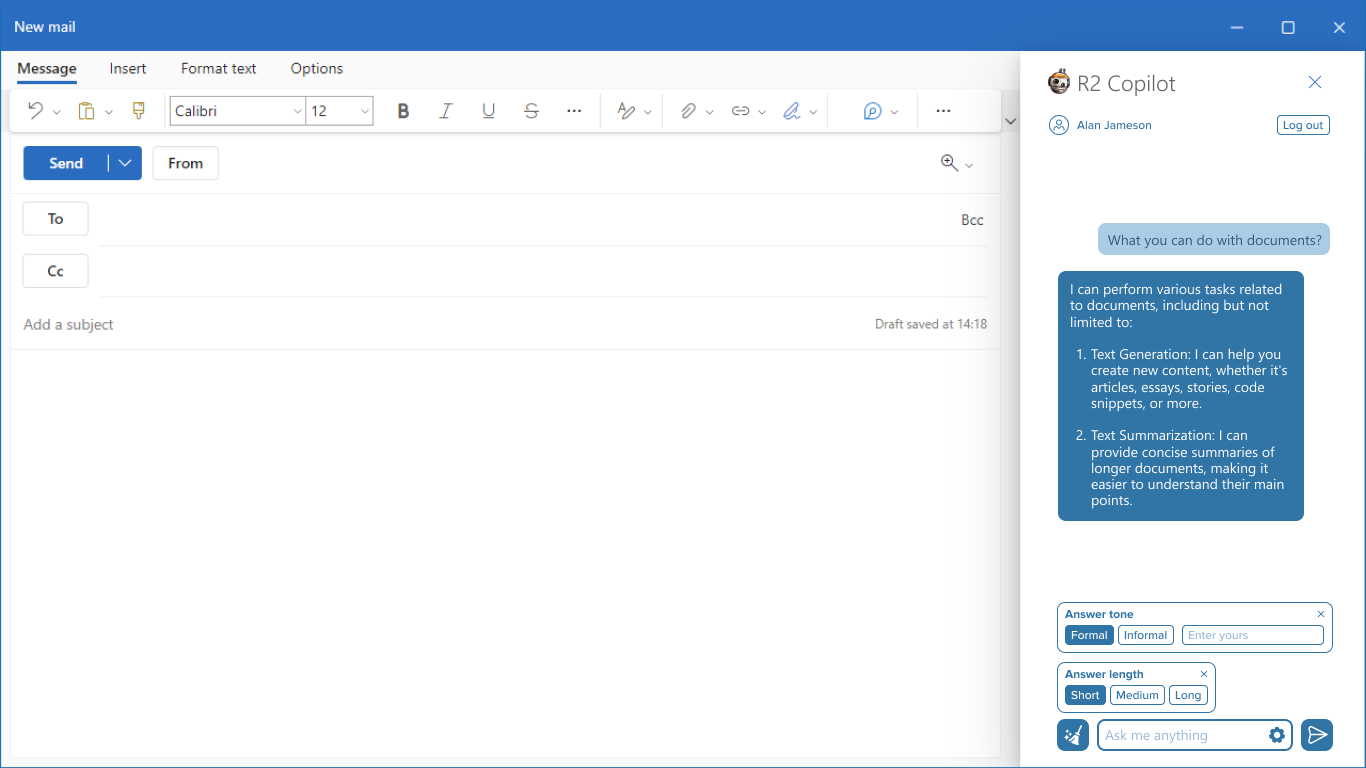Expand the add-in dropdown arrow

894,112
